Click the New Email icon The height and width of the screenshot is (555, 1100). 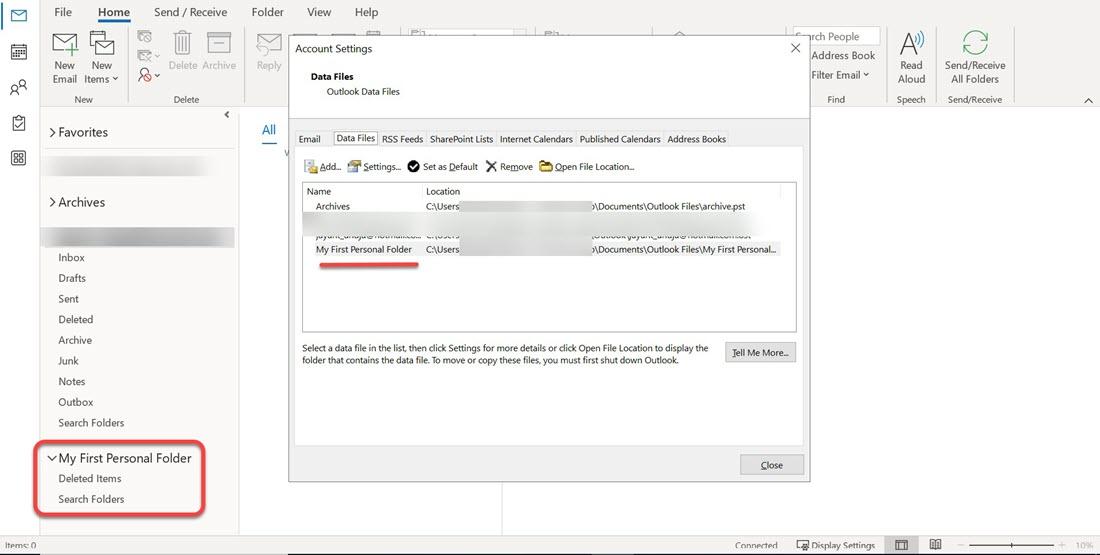pos(65,57)
